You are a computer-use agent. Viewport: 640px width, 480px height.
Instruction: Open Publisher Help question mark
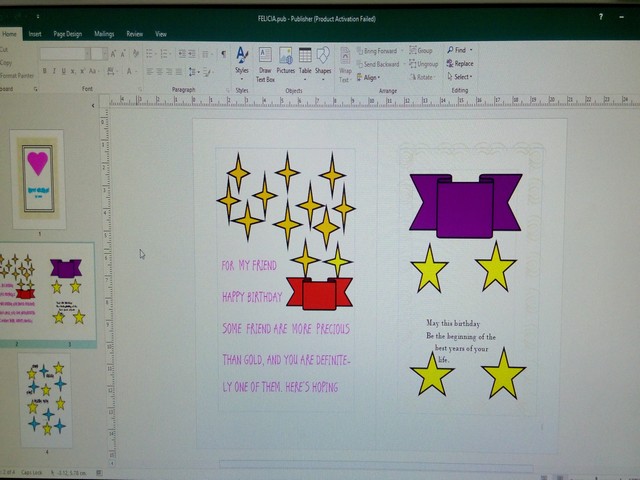tap(600, 17)
